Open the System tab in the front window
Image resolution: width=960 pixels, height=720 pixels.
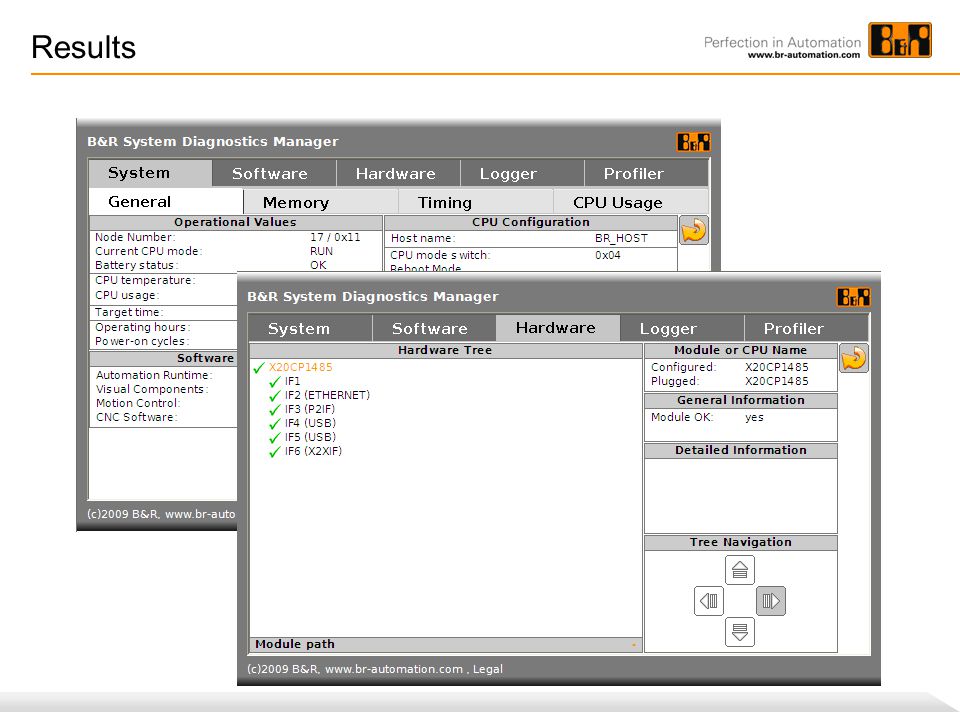click(x=311, y=329)
